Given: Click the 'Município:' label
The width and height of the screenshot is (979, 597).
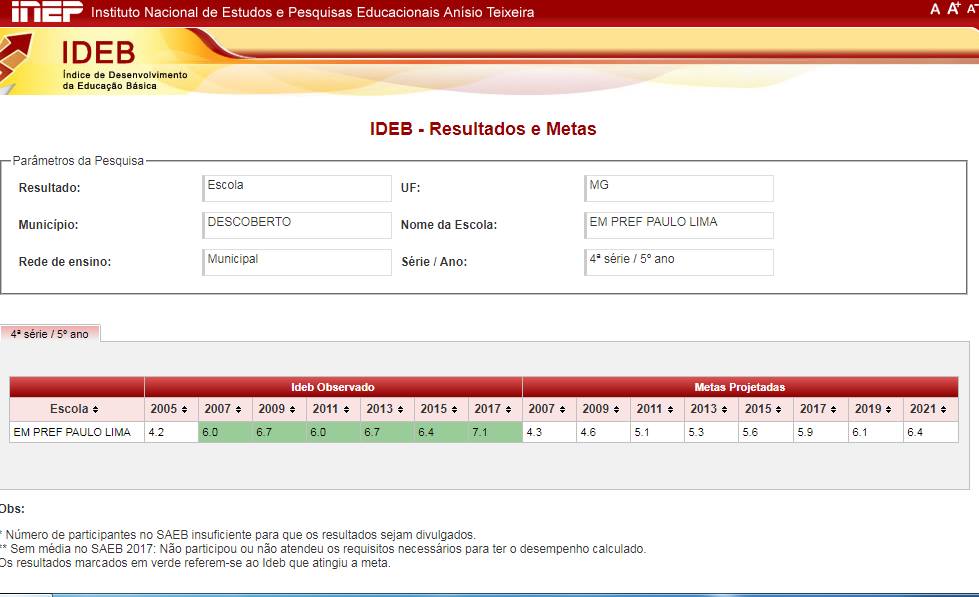Looking at the screenshot, I should [x=48, y=225].
